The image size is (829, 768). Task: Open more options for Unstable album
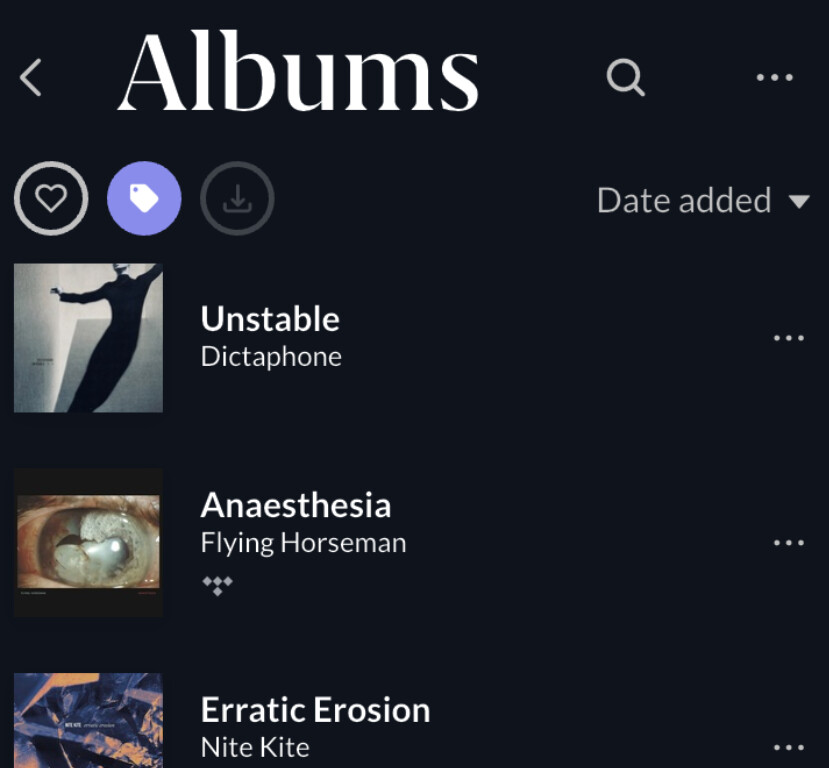pyautogui.click(x=788, y=338)
